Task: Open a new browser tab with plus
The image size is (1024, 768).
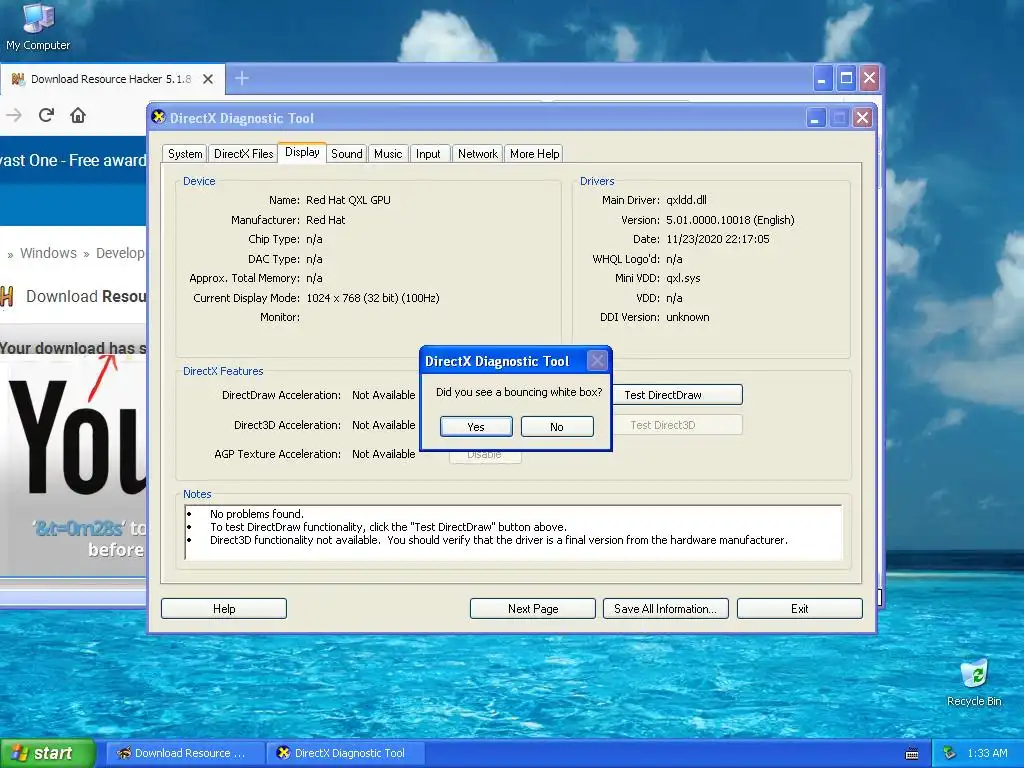Action: [x=242, y=78]
